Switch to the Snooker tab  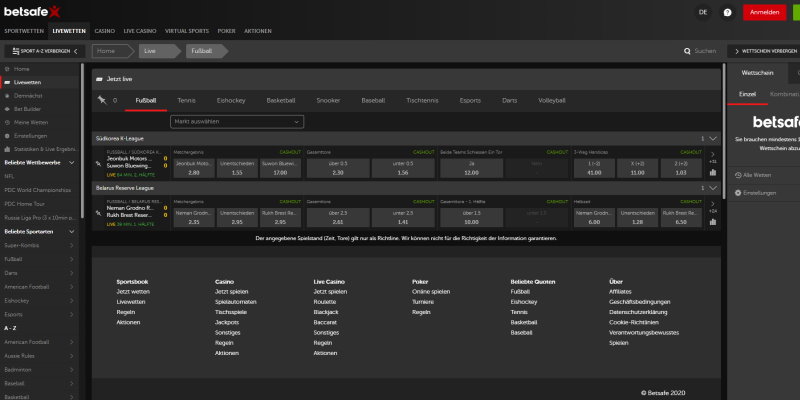click(x=328, y=101)
